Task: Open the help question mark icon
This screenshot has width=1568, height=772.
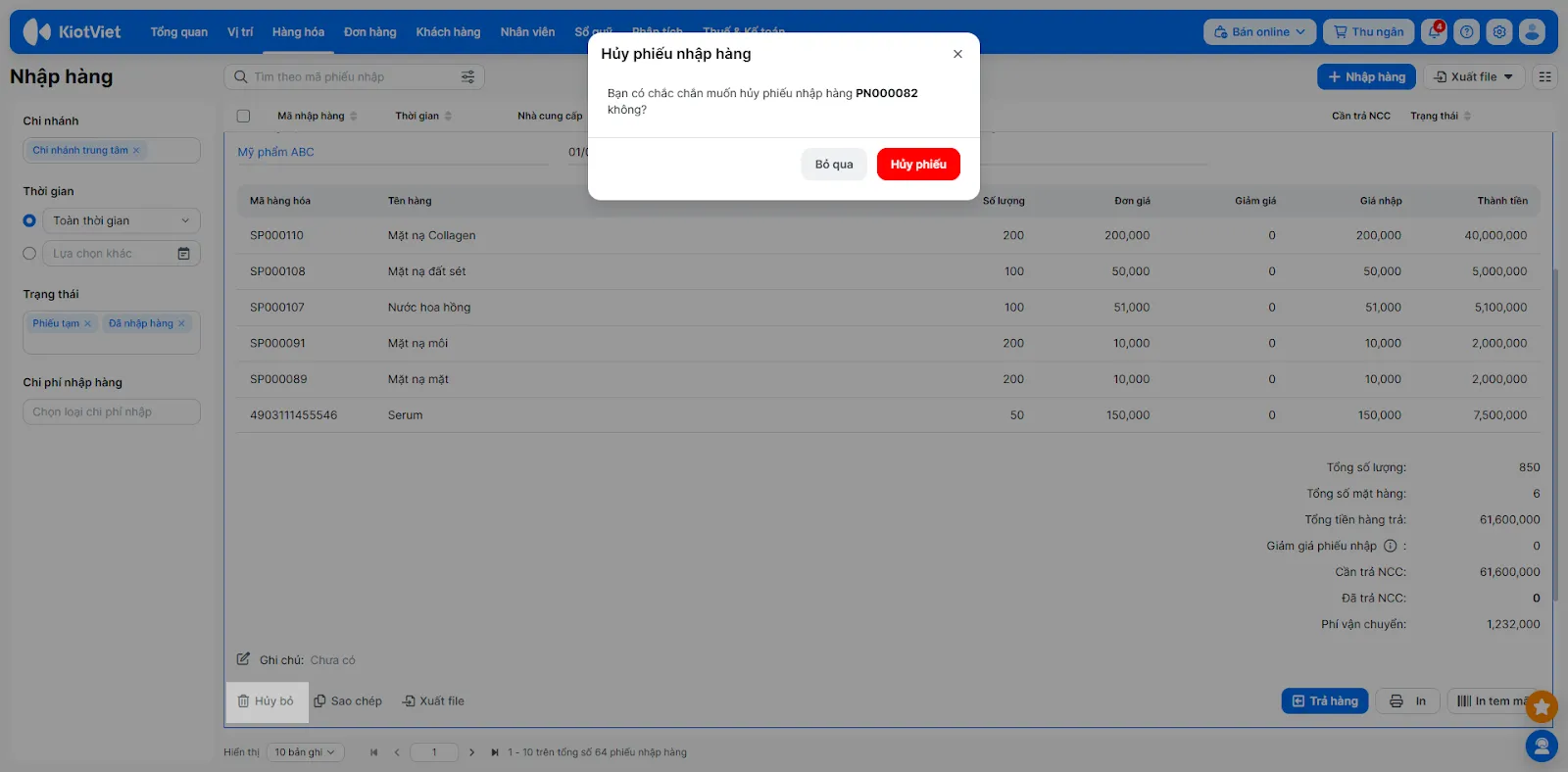Action: pyautogui.click(x=1466, y=32)
